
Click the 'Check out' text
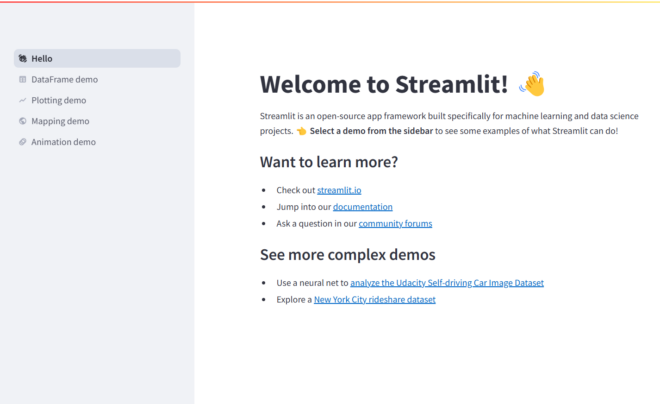click(295, 190)
